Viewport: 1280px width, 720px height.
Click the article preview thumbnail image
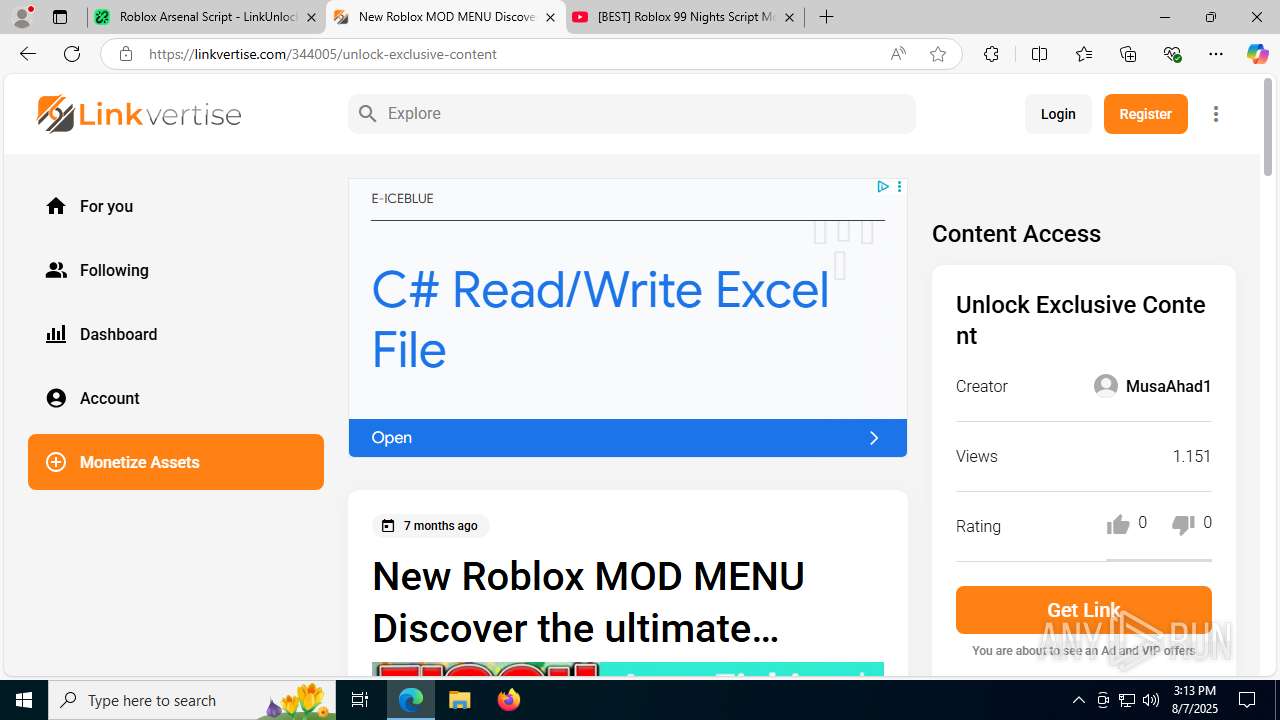point(628,669)
